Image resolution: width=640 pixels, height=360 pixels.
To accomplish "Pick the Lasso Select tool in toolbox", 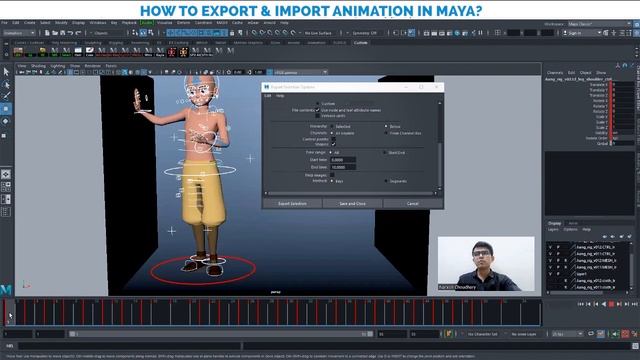I will coord(6,84).
